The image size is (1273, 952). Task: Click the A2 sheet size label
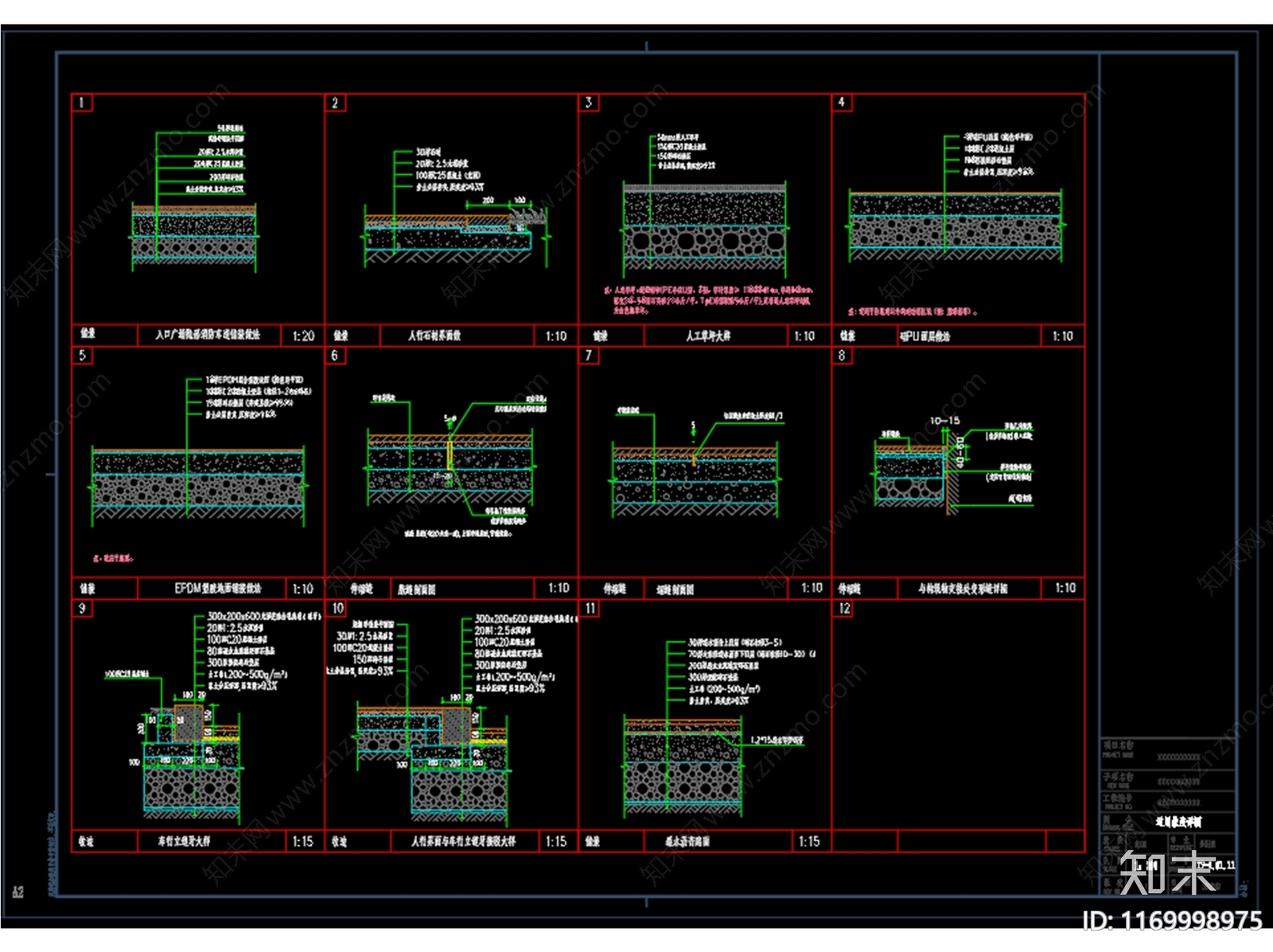(x=18, y=892)
